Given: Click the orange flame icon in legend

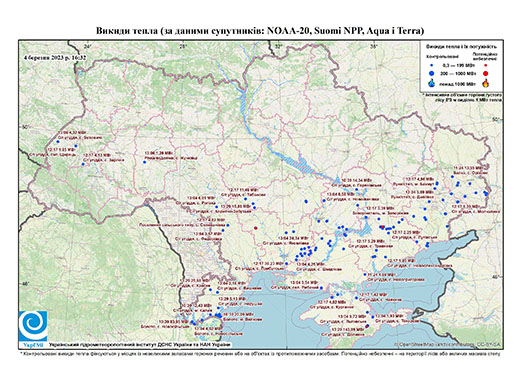Looking at the screenshot, I should coord(486,83).
